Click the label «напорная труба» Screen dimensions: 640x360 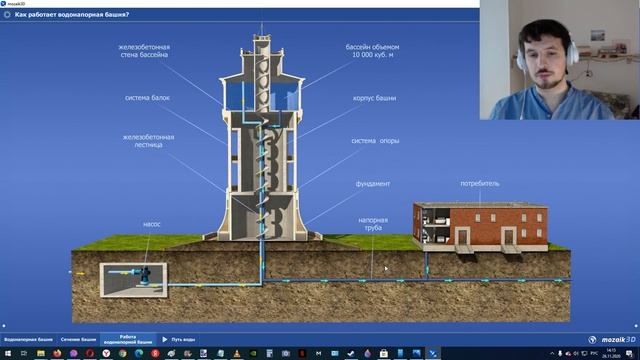(373, 224)
